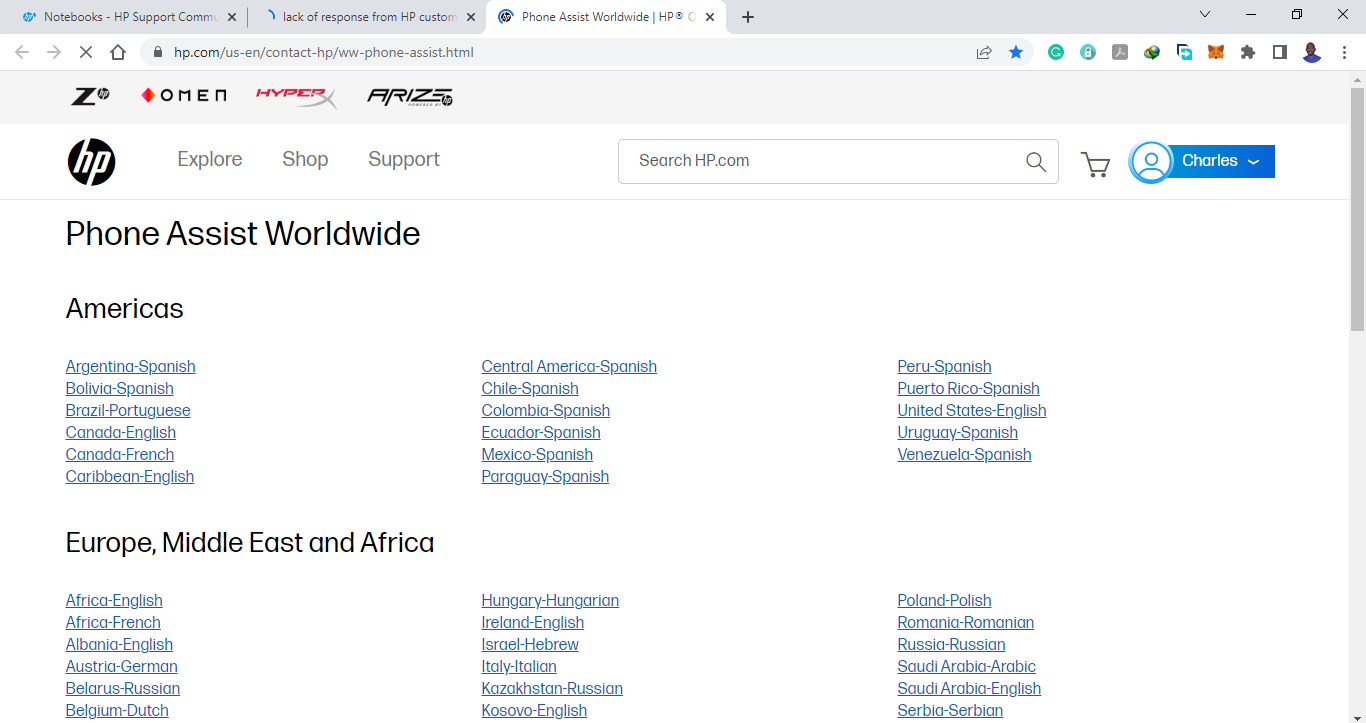Image resolution: width=1366 pixels, height=723 pixels.
Task: Follow the Canada-French link
Action: pos(120,455)
